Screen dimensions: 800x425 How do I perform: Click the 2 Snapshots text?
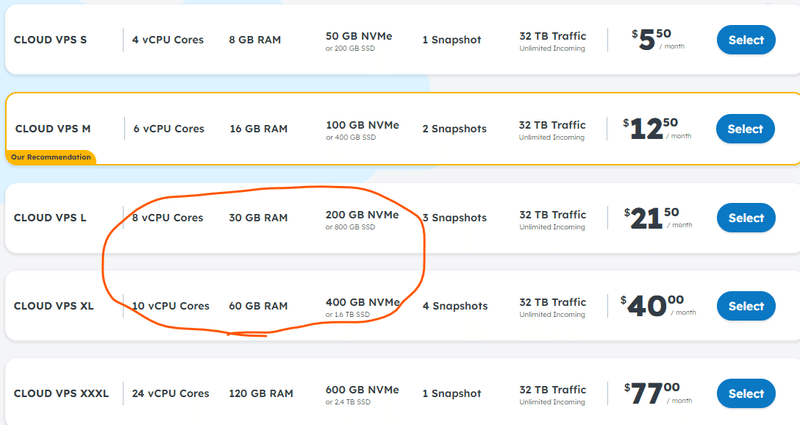[x=454, y=129]
